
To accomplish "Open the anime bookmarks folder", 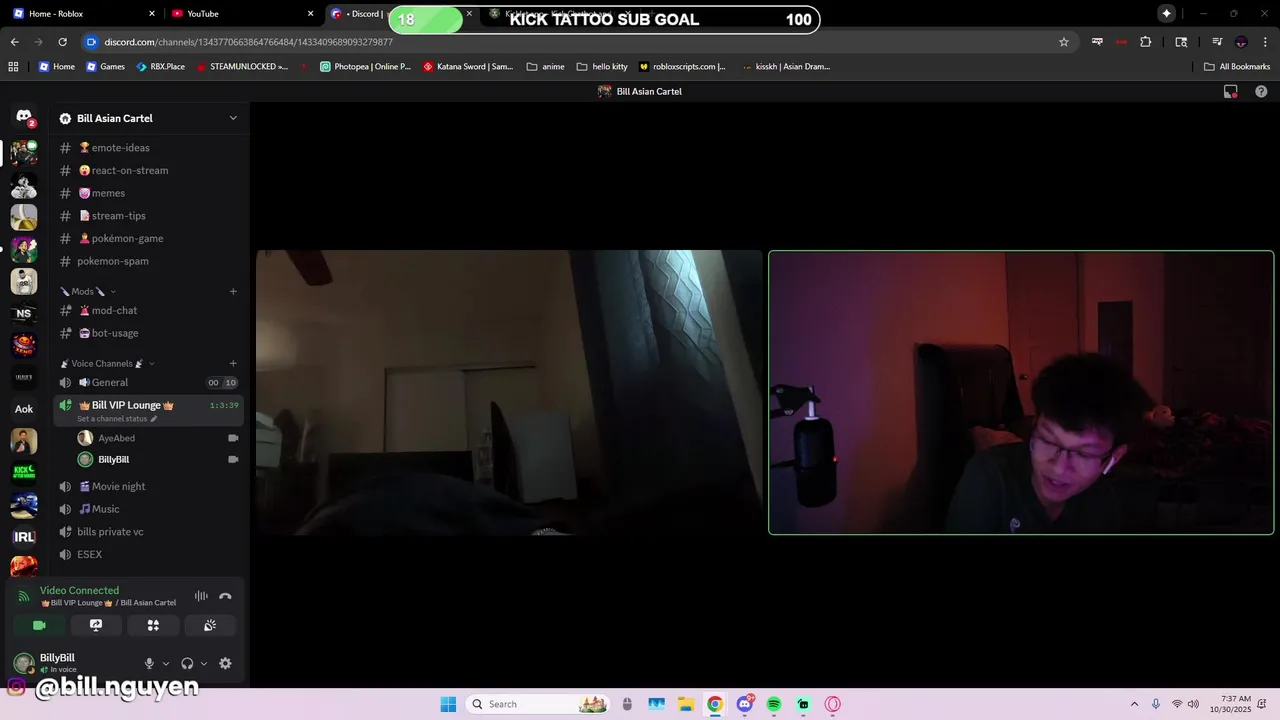I will point(545,67).
